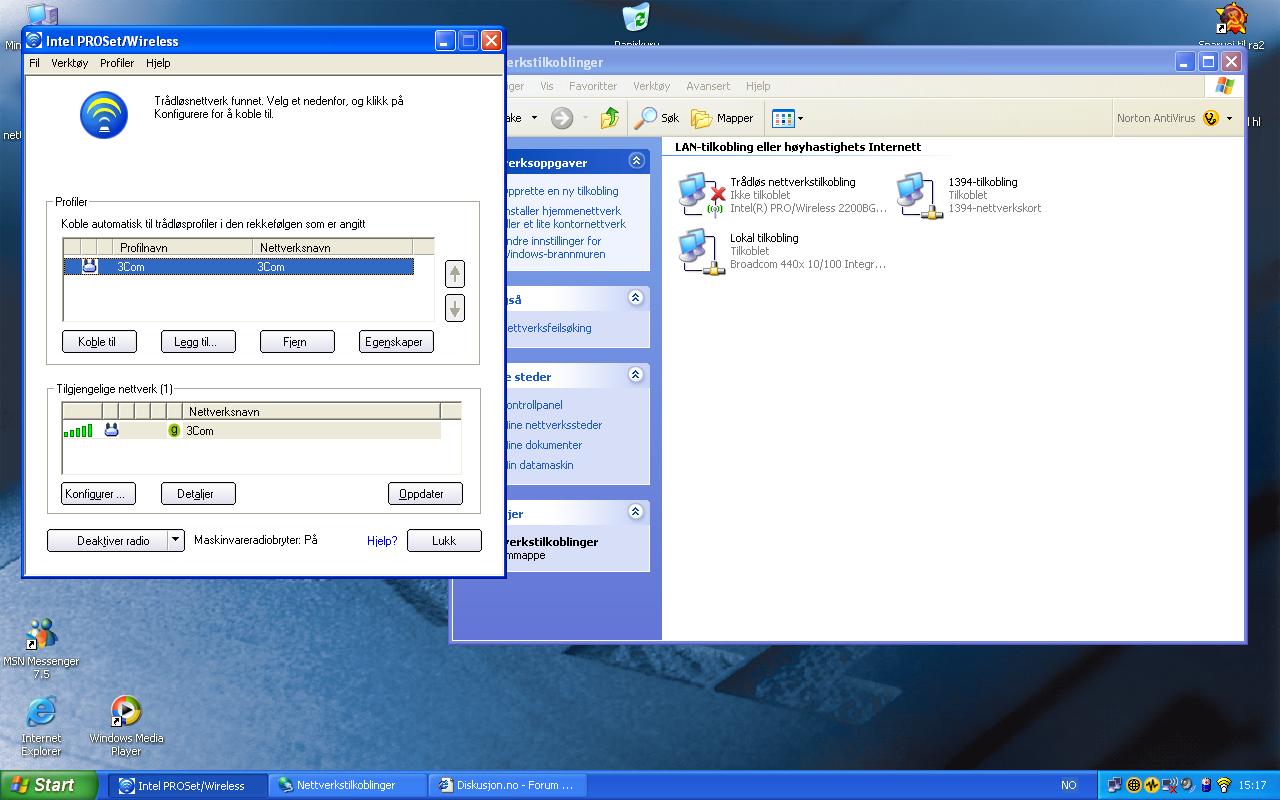Screen dimensions: 1280x800
Task: Click the Mine dokumenter link
Action: pos(544,445)
